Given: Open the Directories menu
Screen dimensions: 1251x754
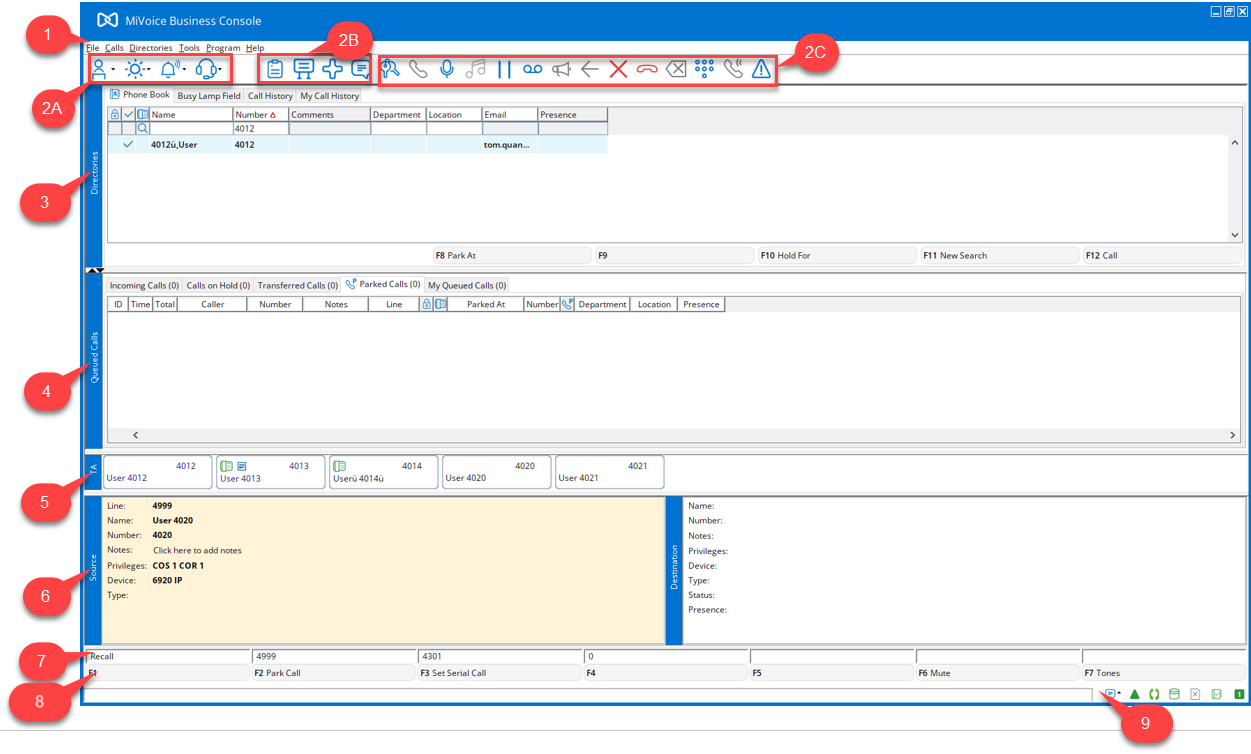Looking at the screenshot, I should tap(150, 48).
